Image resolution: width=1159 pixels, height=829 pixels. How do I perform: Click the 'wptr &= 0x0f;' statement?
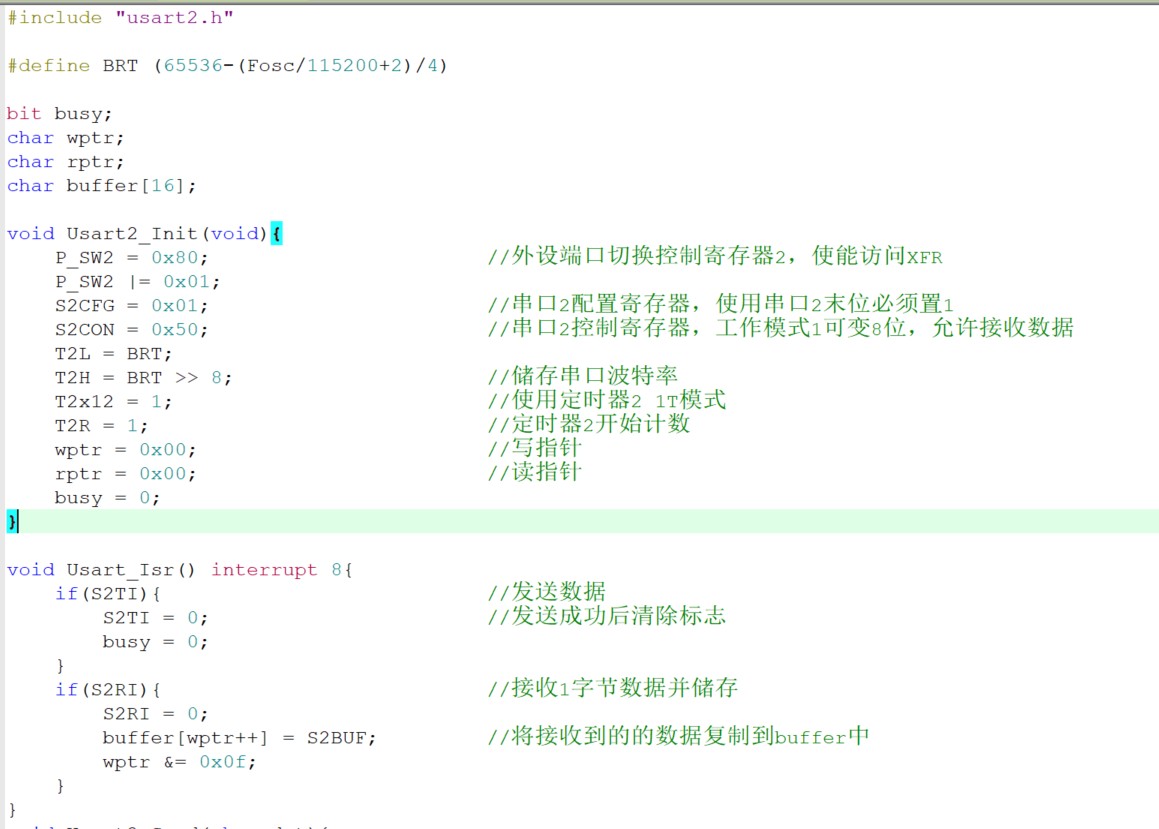click(180, 762)
